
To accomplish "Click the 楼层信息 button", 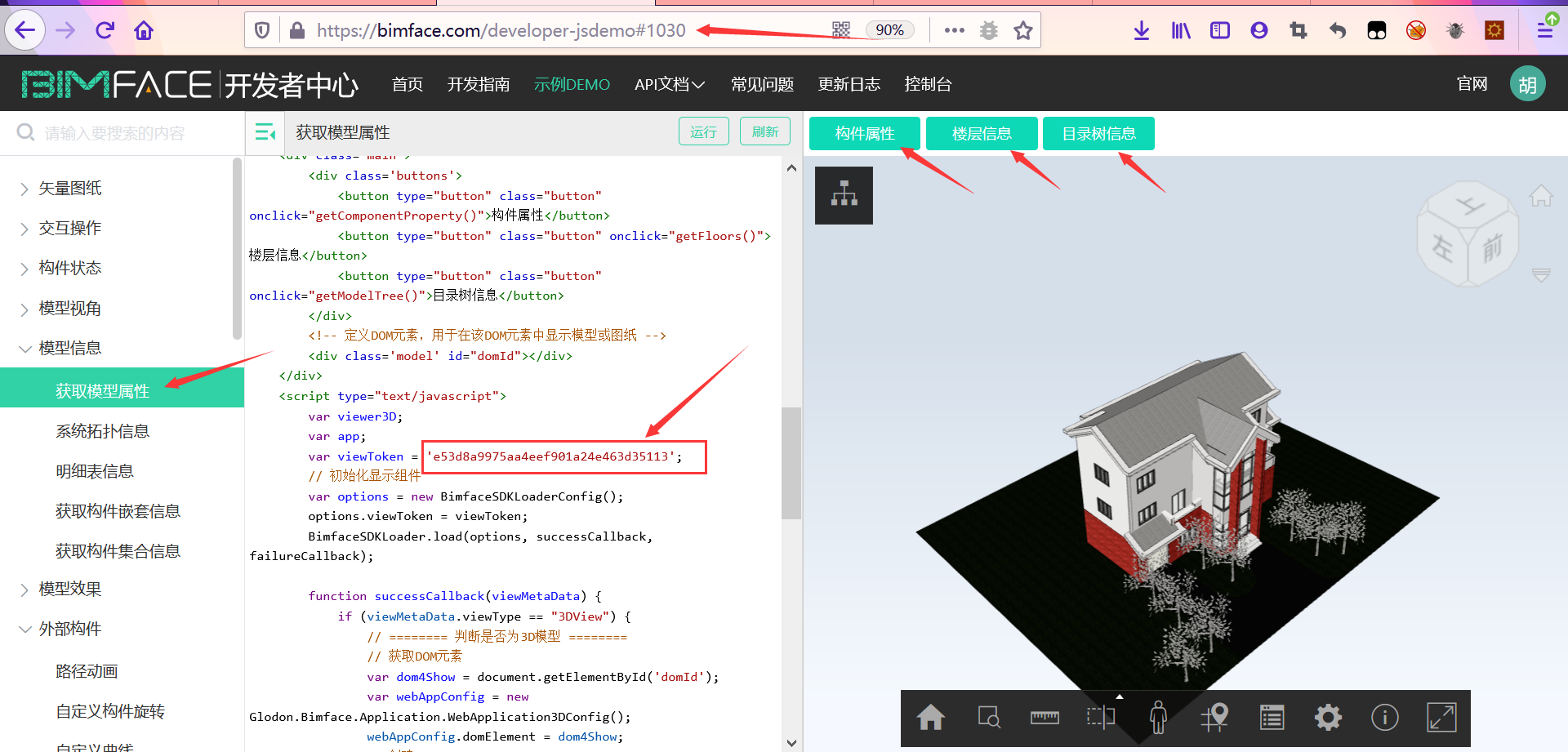I will click(982, 133).
